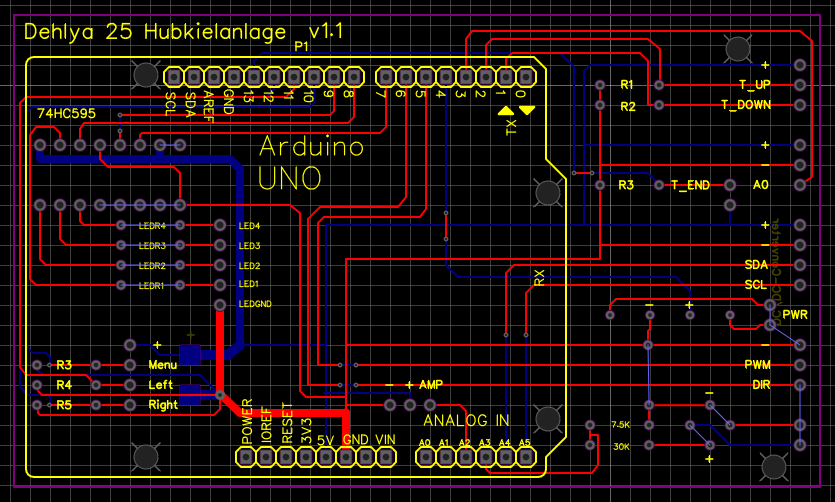Select the LEDGND pad label

click(x=256, y=305)
